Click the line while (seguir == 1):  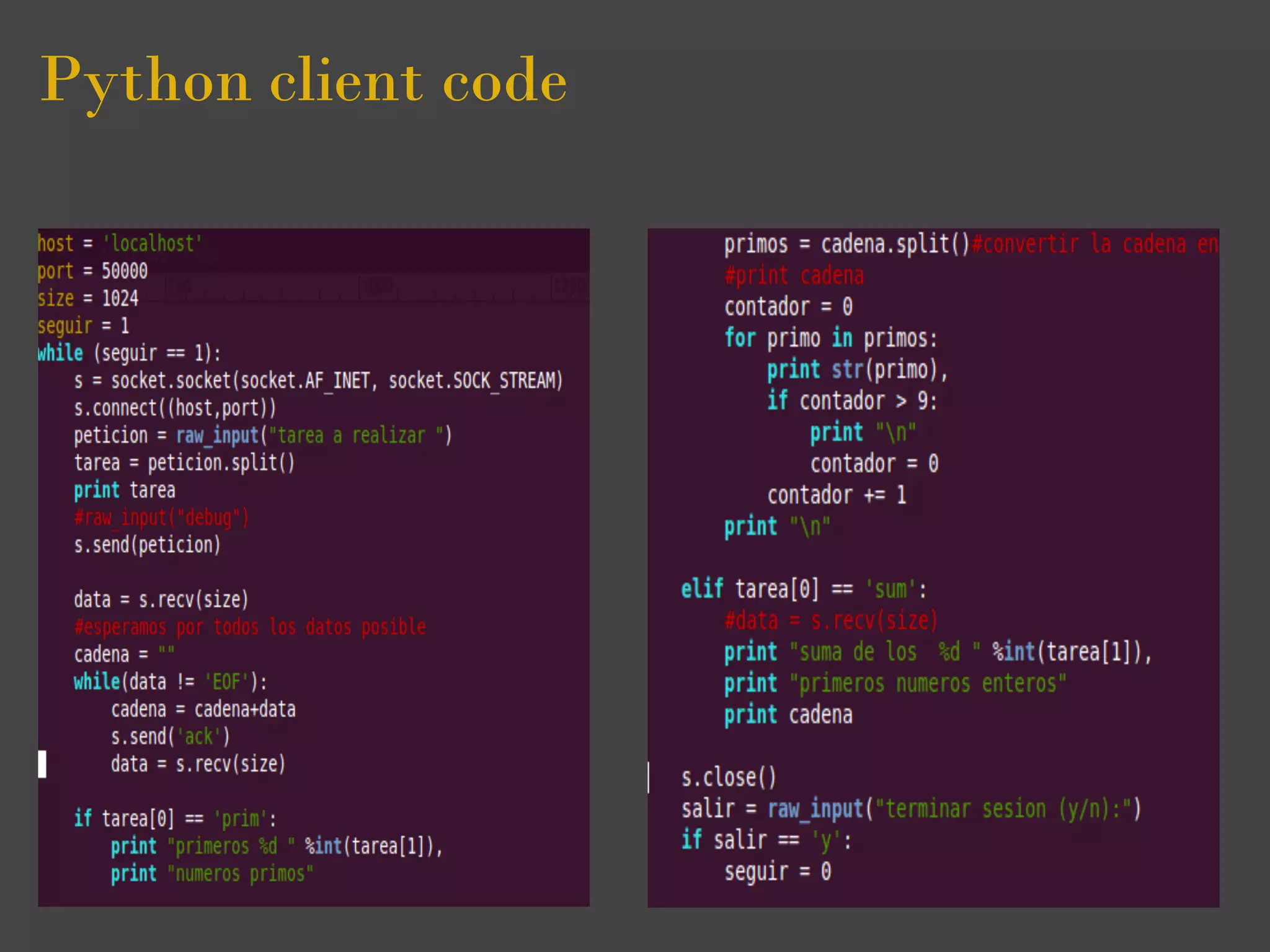pyautogui.click(x=129, y=353)
